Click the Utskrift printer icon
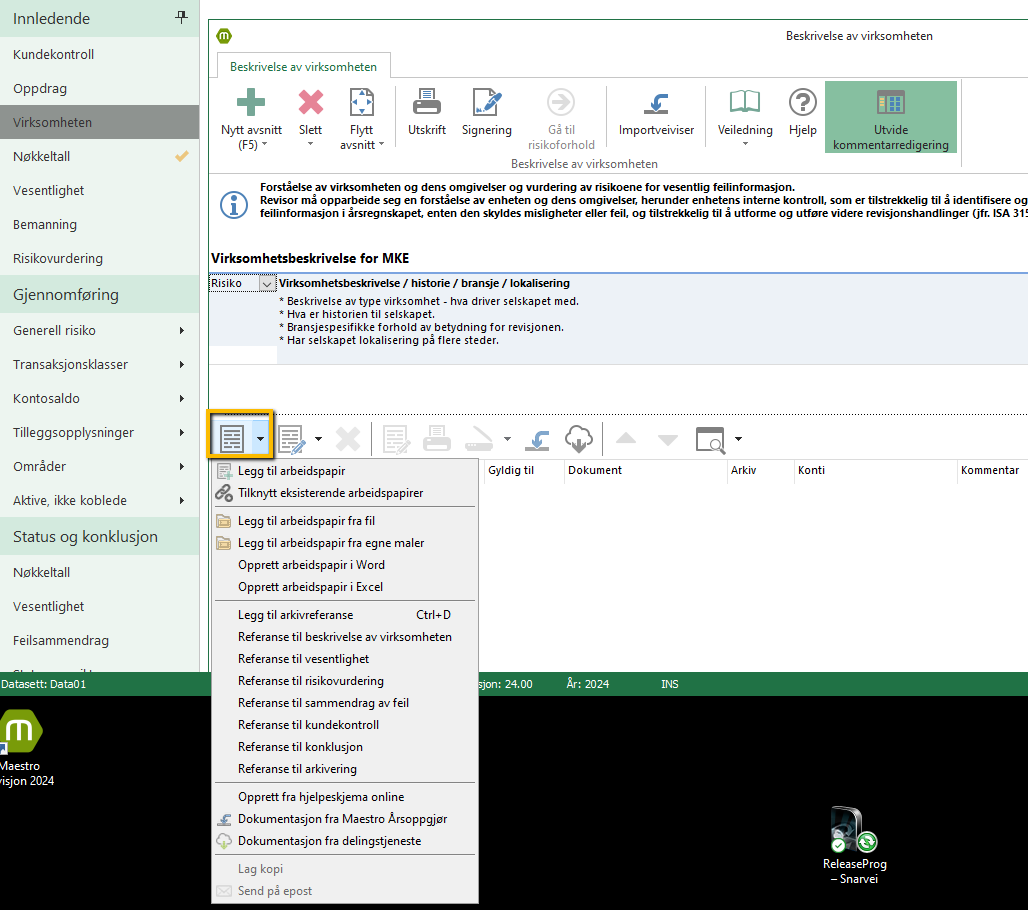The image size is (1028, 910). point(427,102)
